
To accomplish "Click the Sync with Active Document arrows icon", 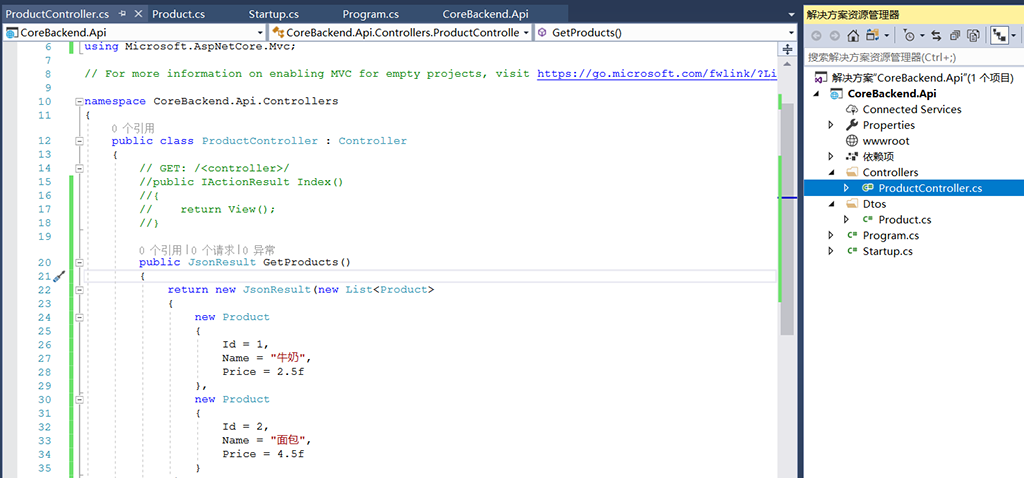I will (936, 35).
